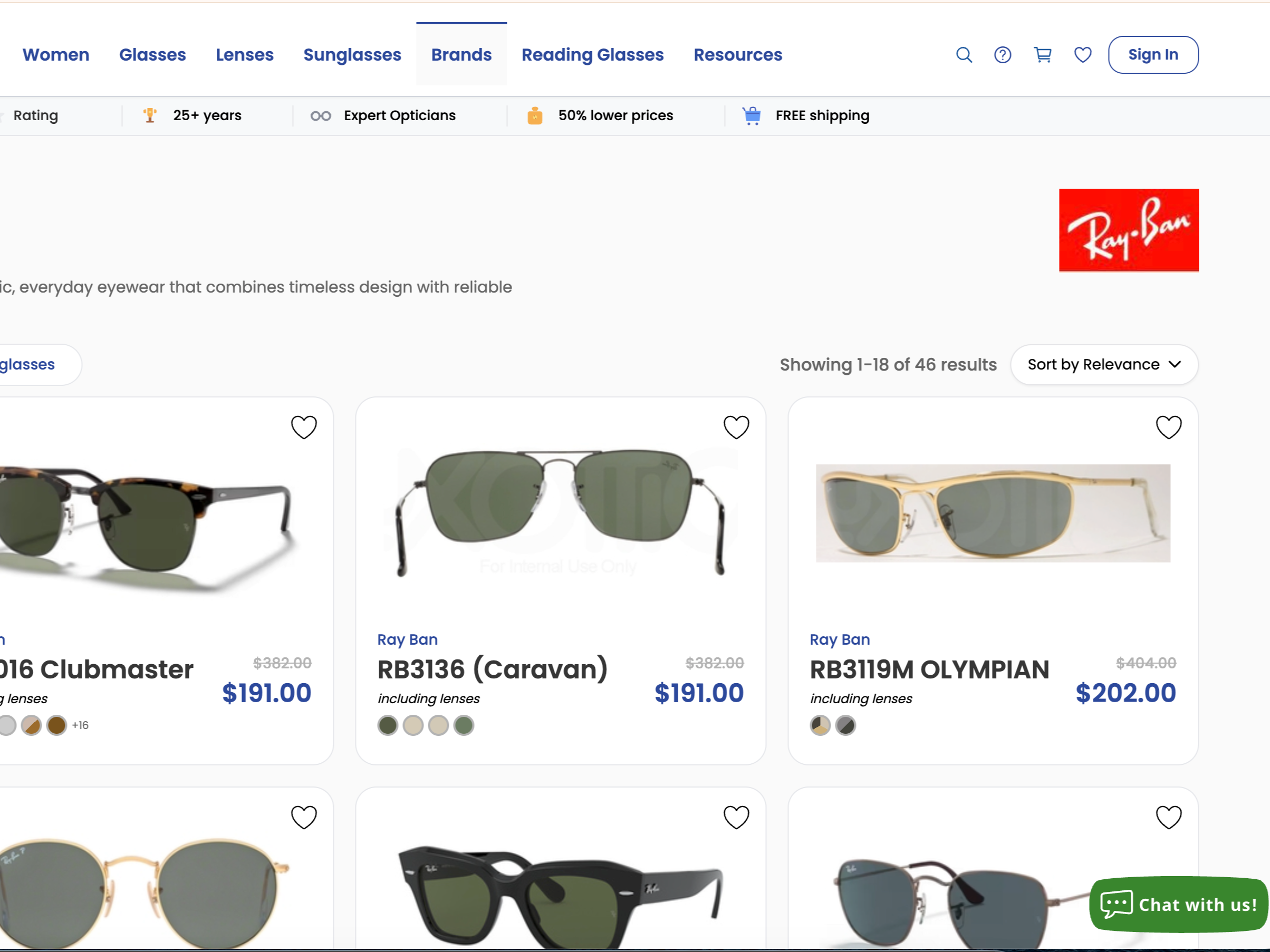This screenshot has width=1270, height=952.
Task: Open the Lenses menu
Action: click(245, 54)
